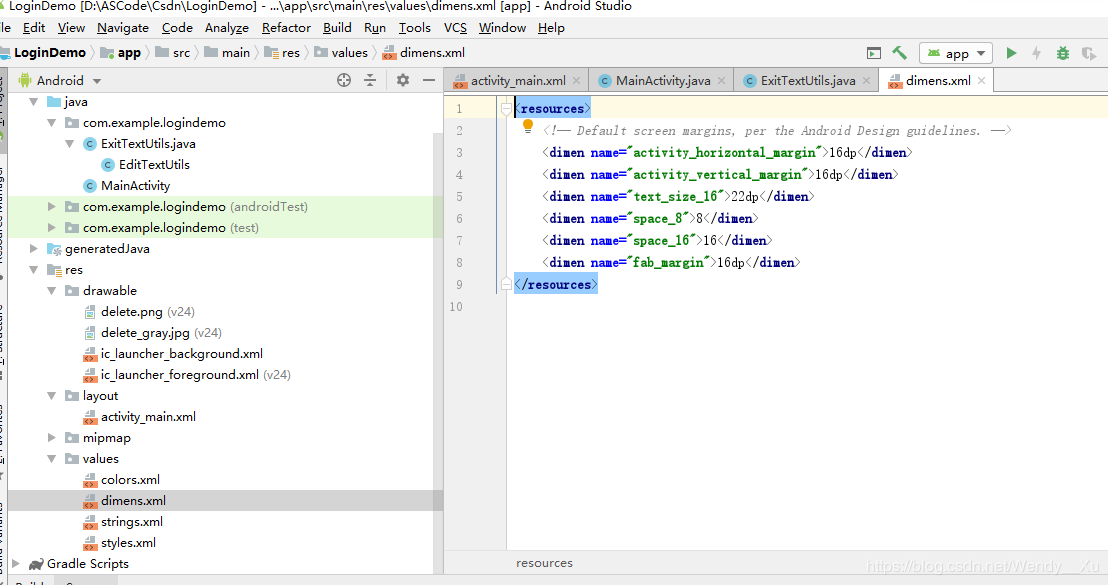Select strings.xml in the project tree

[x=131, y=522]
